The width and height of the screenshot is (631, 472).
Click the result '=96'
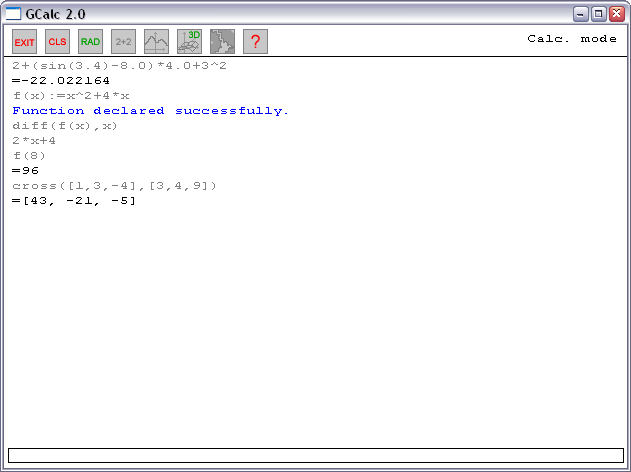pyautogui.click(x=25, y=171)
